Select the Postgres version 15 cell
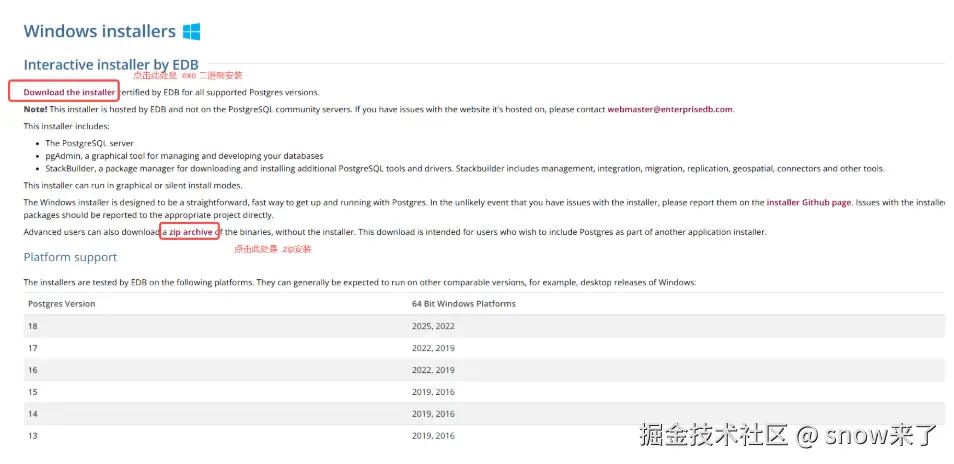The image size is (954, 464). [33, 392]
